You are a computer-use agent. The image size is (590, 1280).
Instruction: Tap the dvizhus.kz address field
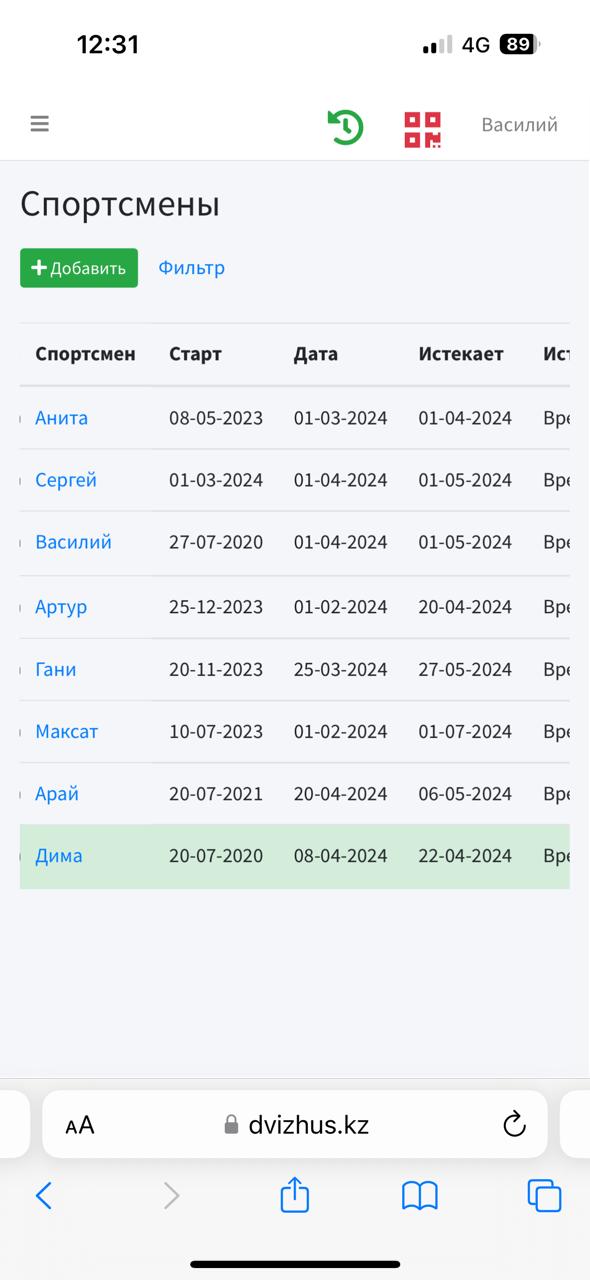click(x=295, y=1125)
